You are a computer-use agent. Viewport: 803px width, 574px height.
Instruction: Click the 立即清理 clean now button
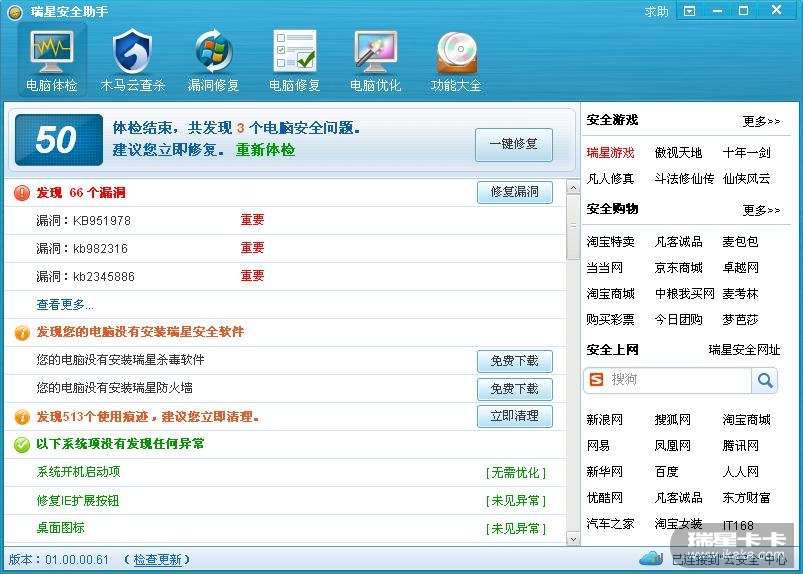click(x=515, y=416)
